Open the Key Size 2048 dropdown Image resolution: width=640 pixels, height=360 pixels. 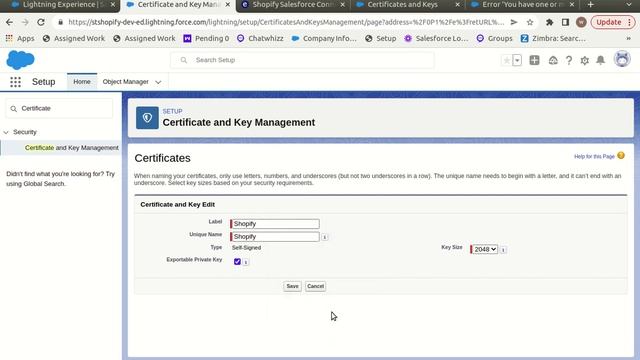click(485, 249)
